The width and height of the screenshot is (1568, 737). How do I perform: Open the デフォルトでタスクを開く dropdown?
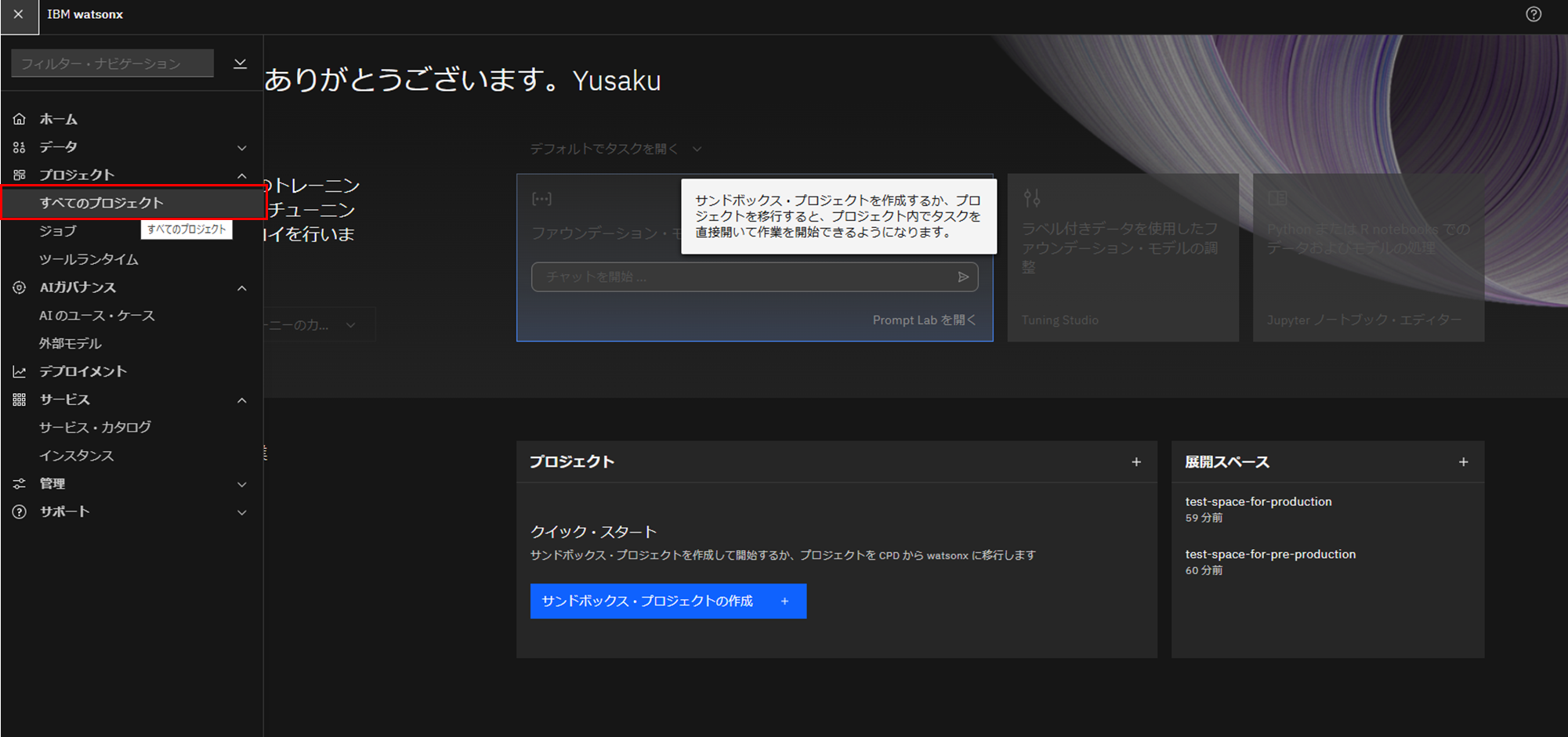coord(615,149)
